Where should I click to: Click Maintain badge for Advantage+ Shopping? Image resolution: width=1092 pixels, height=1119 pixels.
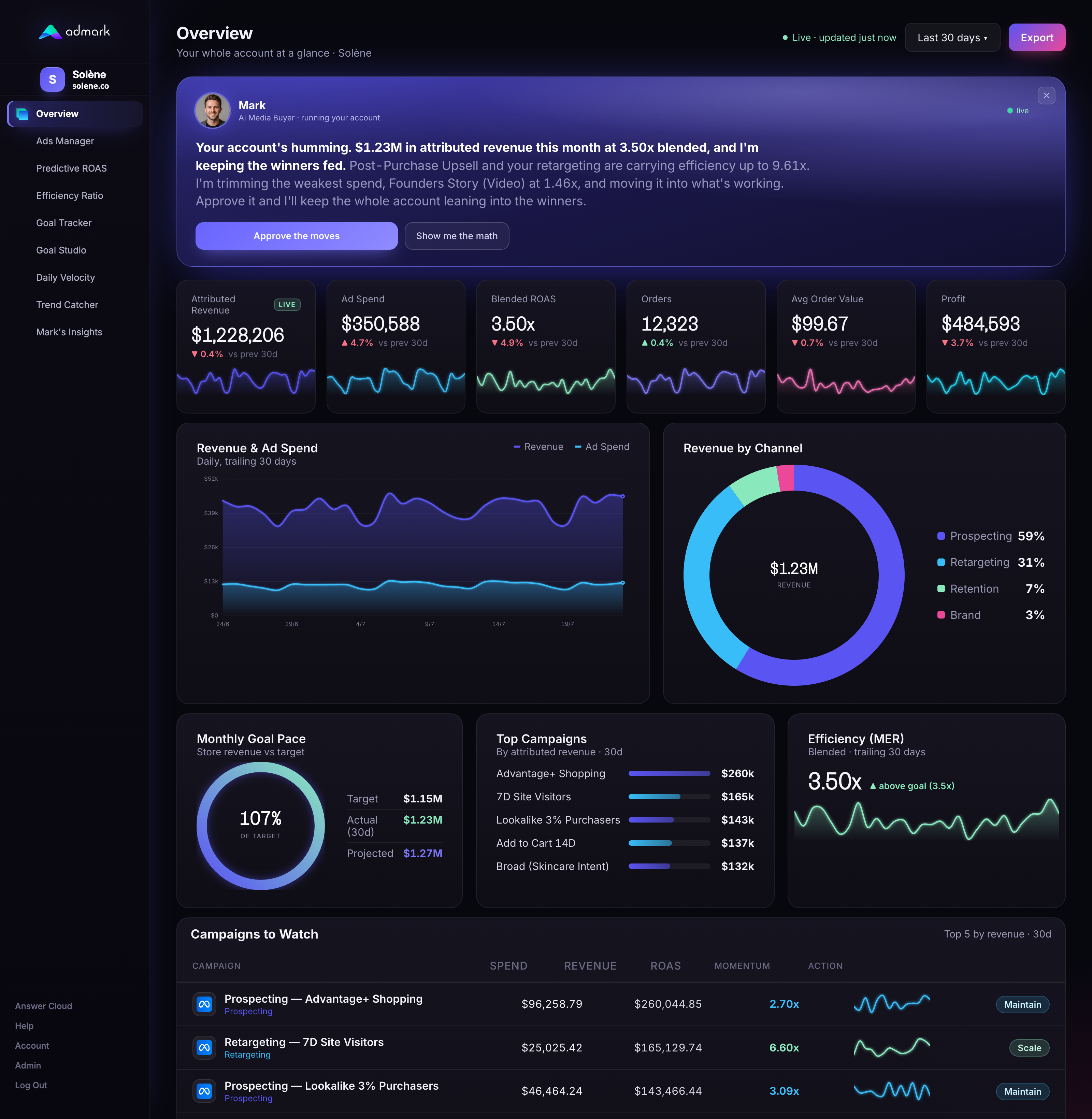click(x=1023, y=1004)
